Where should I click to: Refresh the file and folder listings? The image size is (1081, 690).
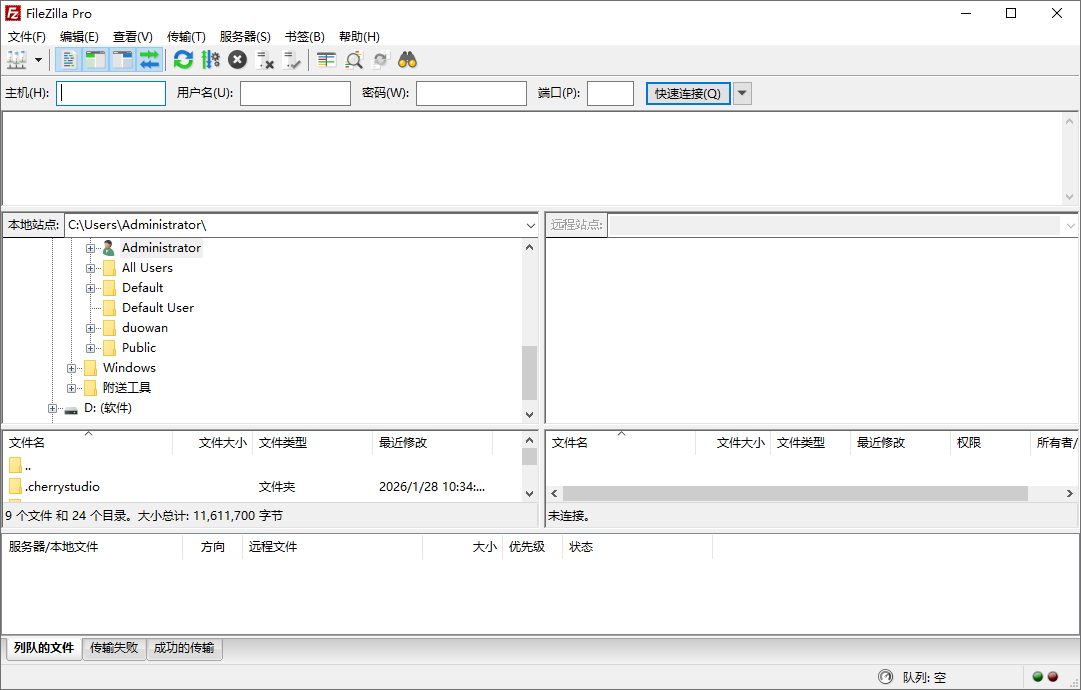pyautogui.click(x=182, y=59)
